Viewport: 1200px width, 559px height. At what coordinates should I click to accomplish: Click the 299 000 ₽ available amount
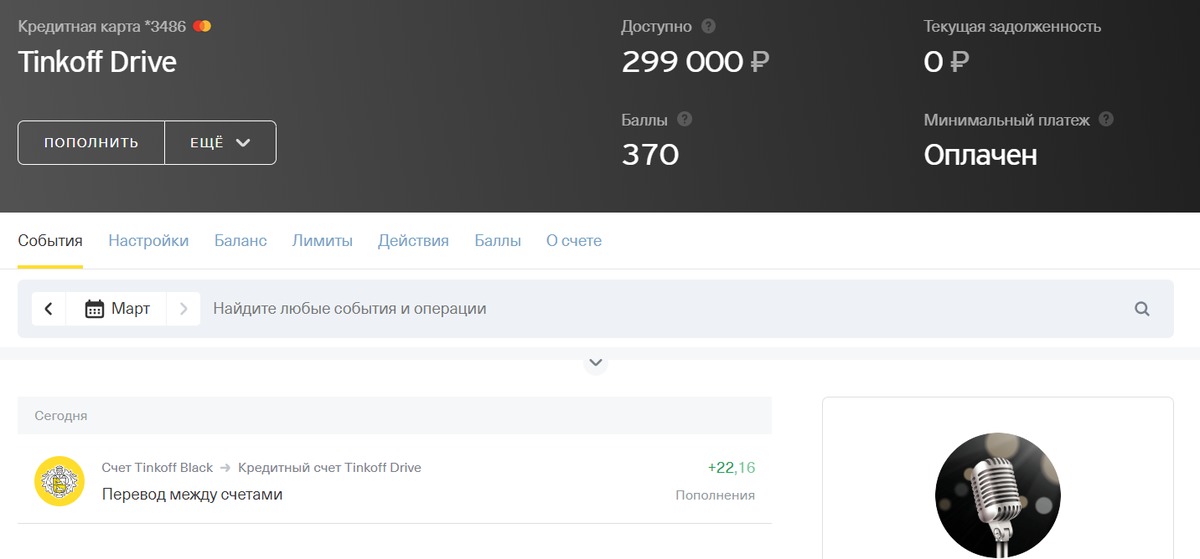coord(695,62)
